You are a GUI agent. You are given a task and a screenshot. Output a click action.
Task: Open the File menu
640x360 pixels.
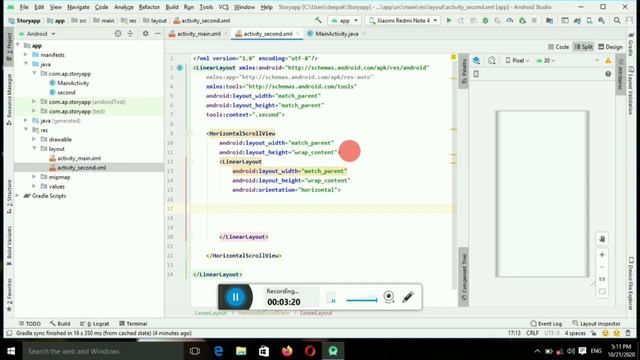24,7
